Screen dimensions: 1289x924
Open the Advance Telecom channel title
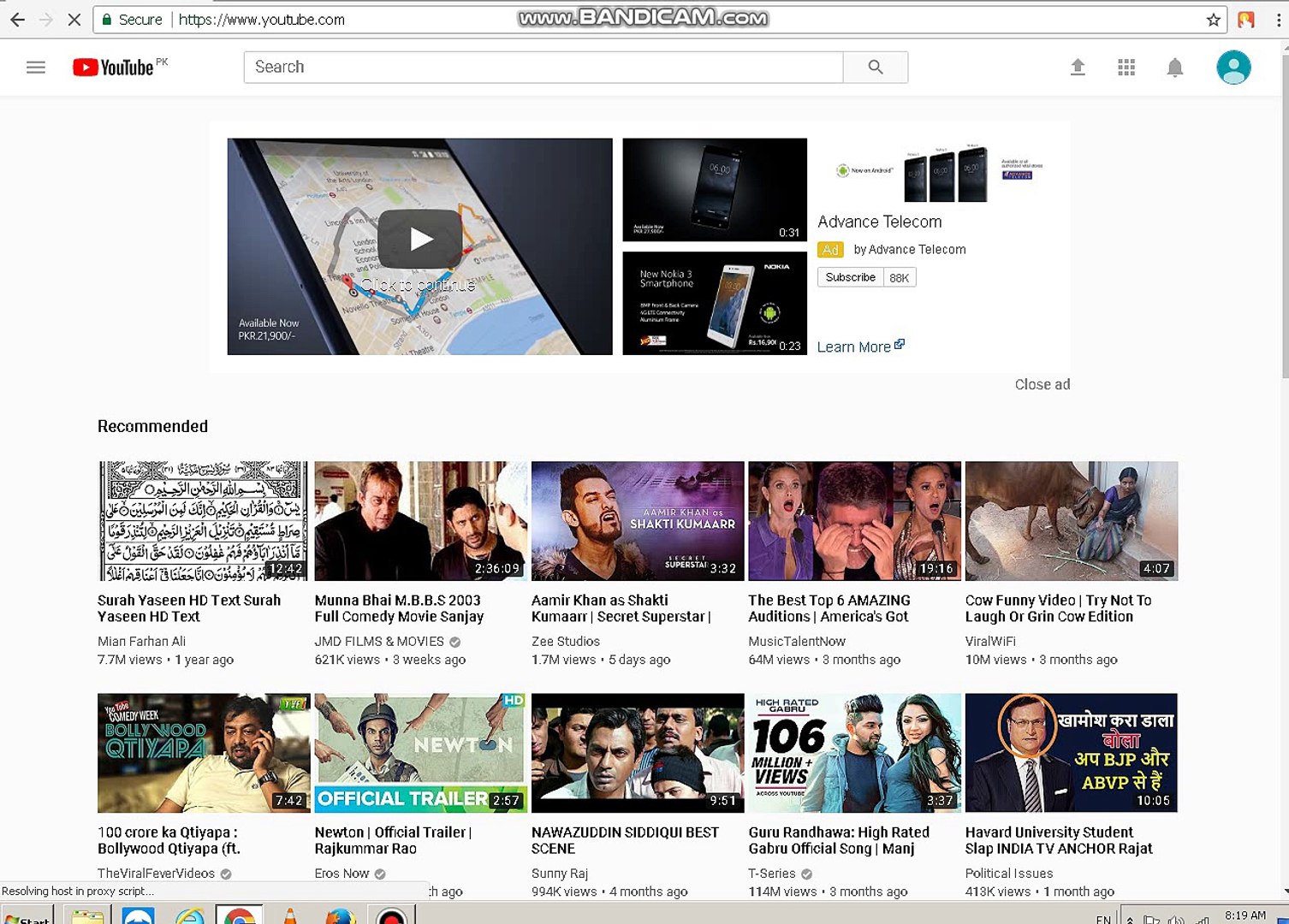[x=879, y=222]
